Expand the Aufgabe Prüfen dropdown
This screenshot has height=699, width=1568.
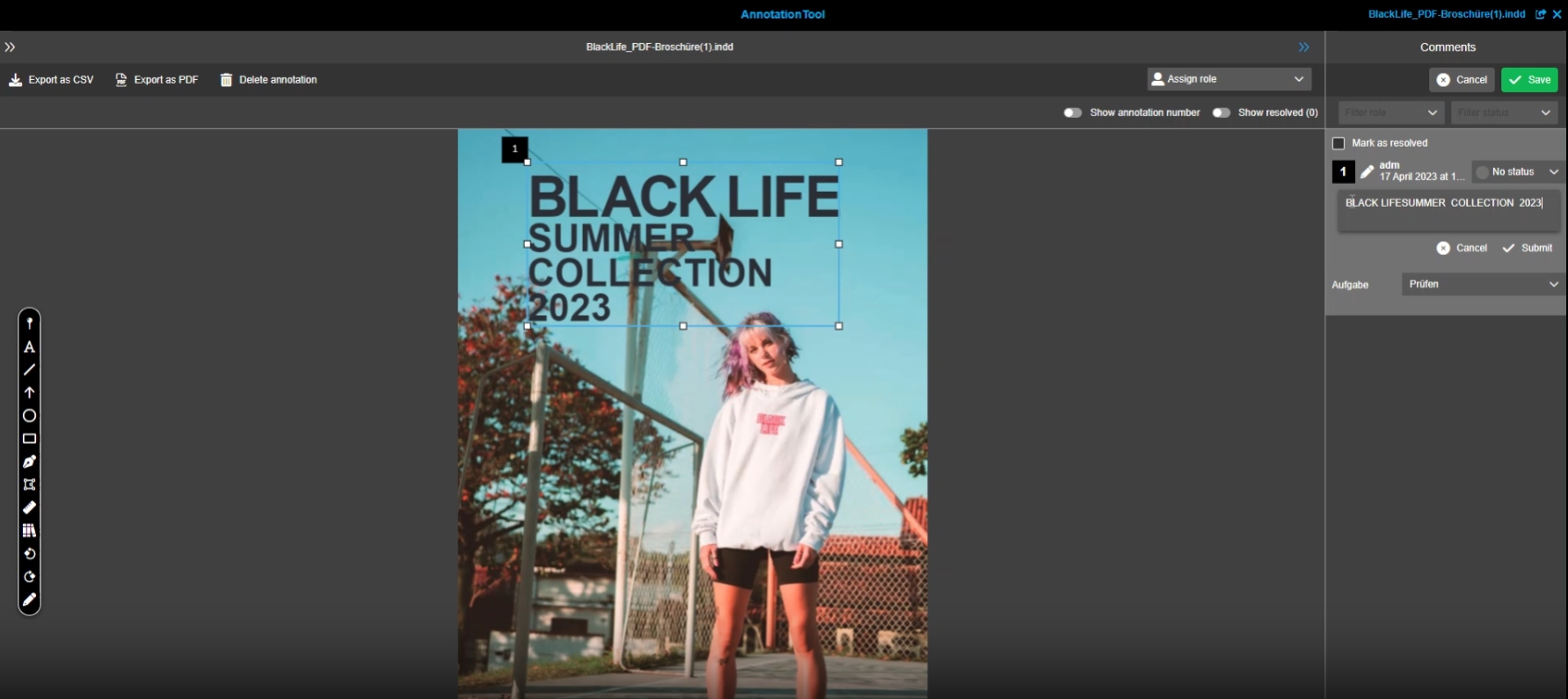(1482, 284)
